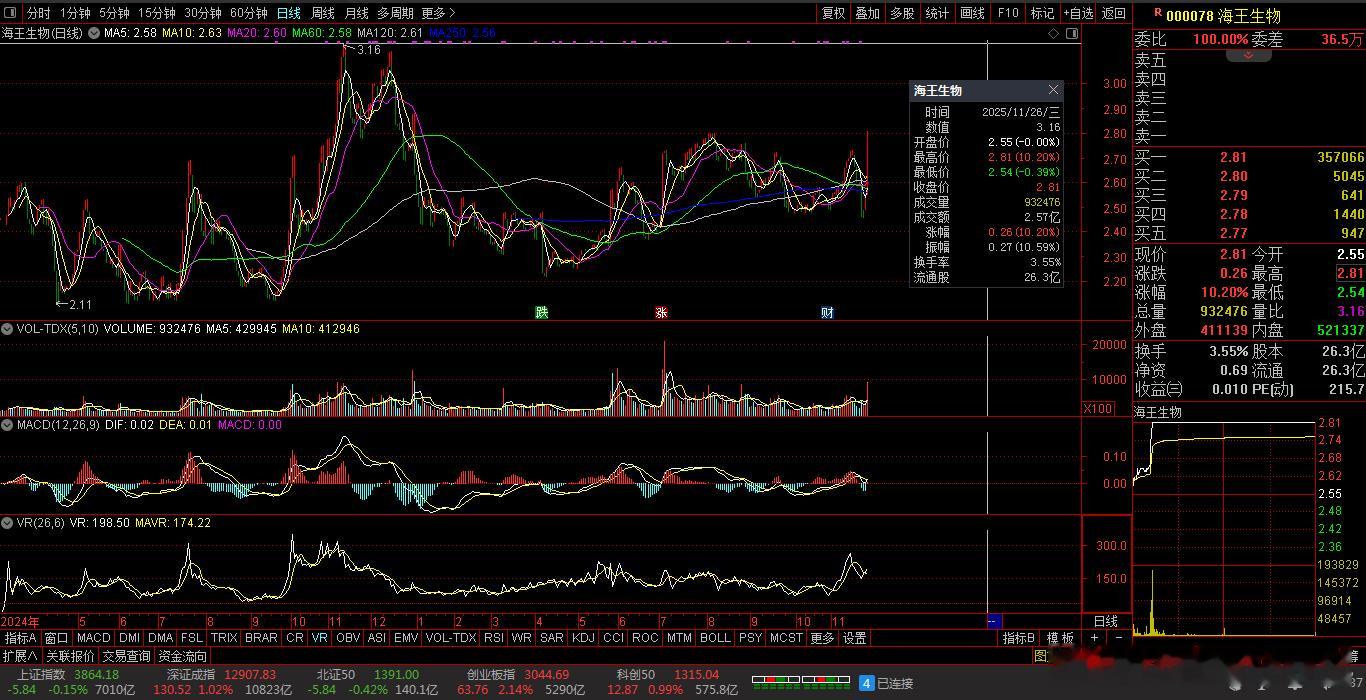Select the KDJ indicator tab
This screenshot has width=1366, height=700.
click(x=583, y=638)
